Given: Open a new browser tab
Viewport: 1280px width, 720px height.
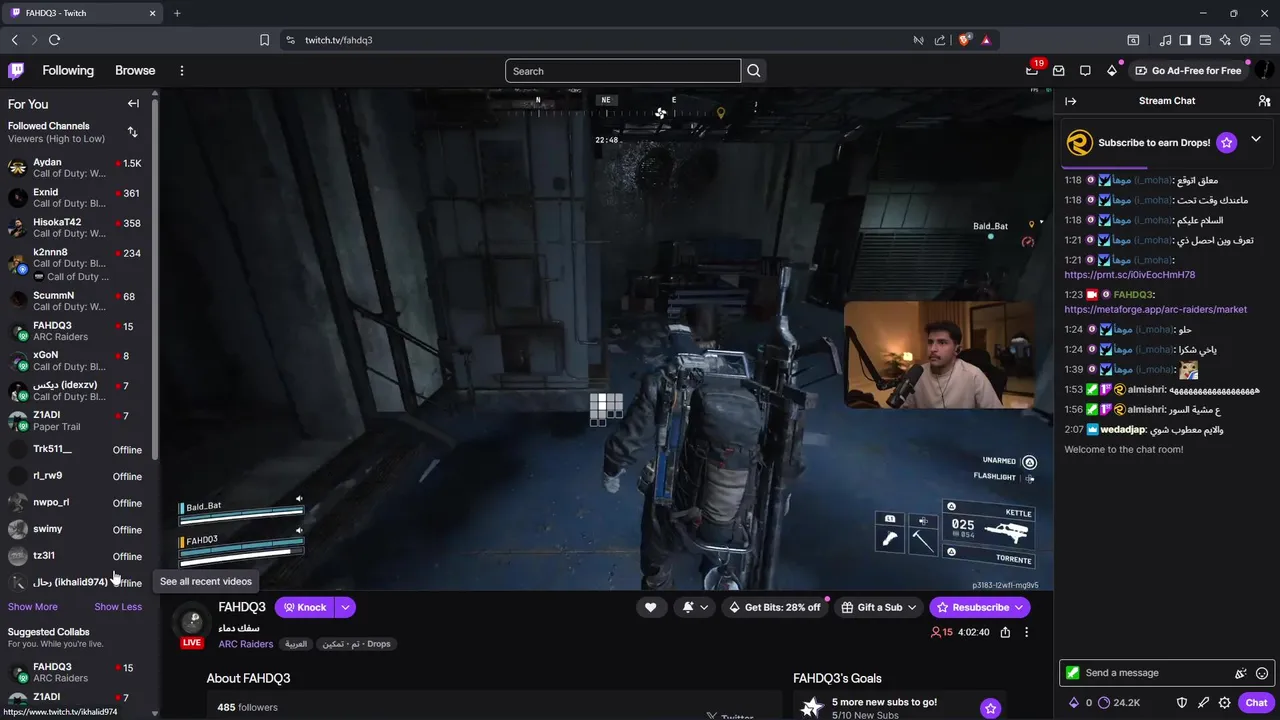Looking at the screenshot, I should 177,13.
